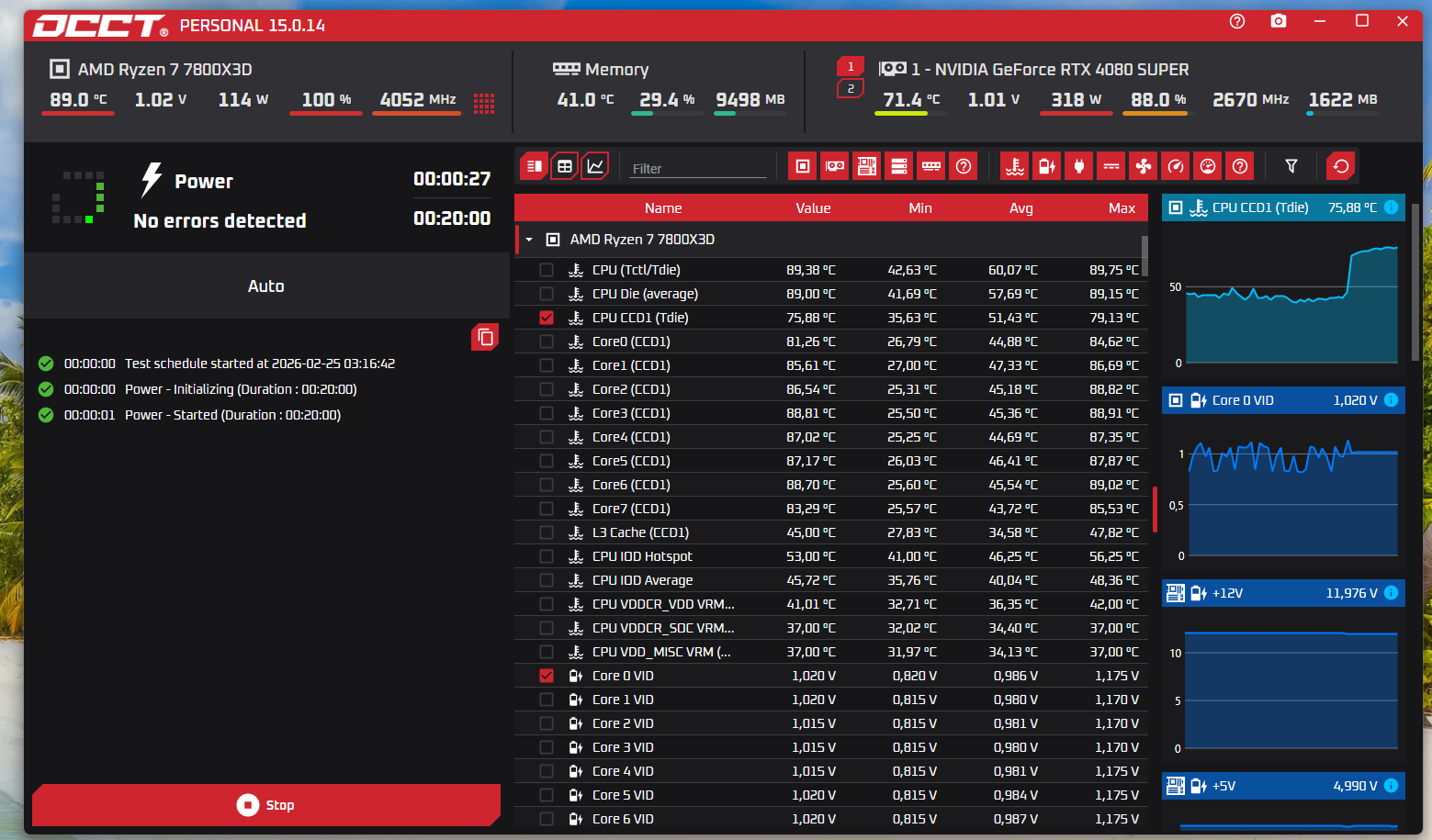Show info for +12V graph

[1391, 593]
